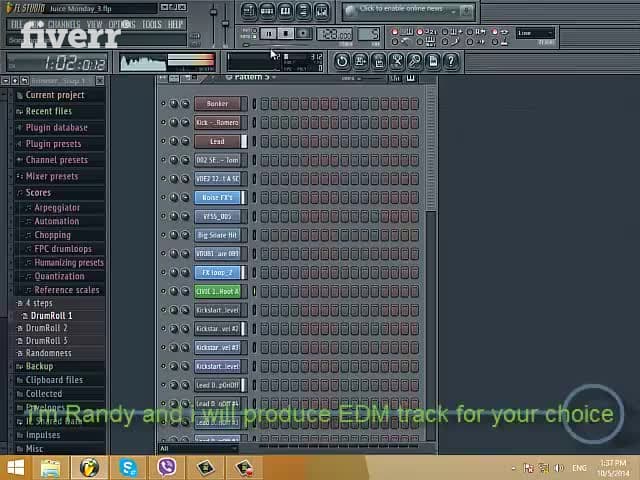Select DrumRoll 2 score in browser
This screenshot has width=640, height=480.
point(46,328)
